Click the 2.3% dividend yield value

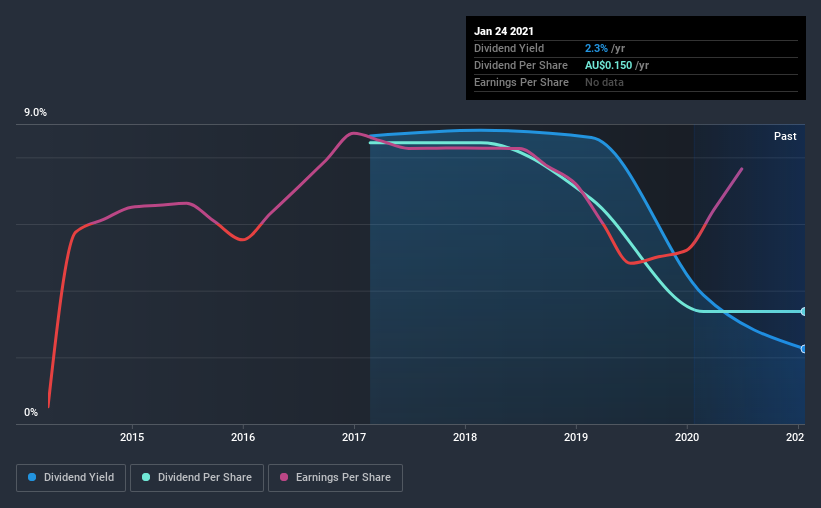596,48
